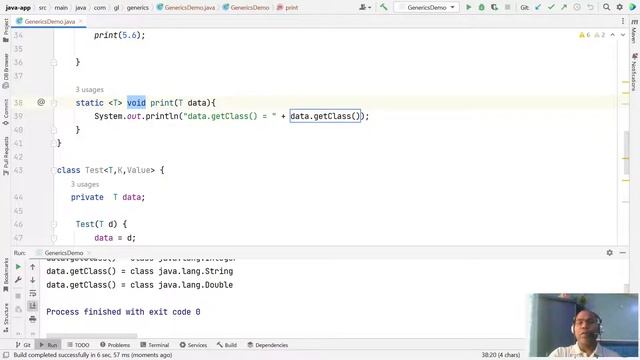Open Run panel wrench settings icon
Image resolution: width=640 pixels, height=360 pixels.
pos(18,280)
